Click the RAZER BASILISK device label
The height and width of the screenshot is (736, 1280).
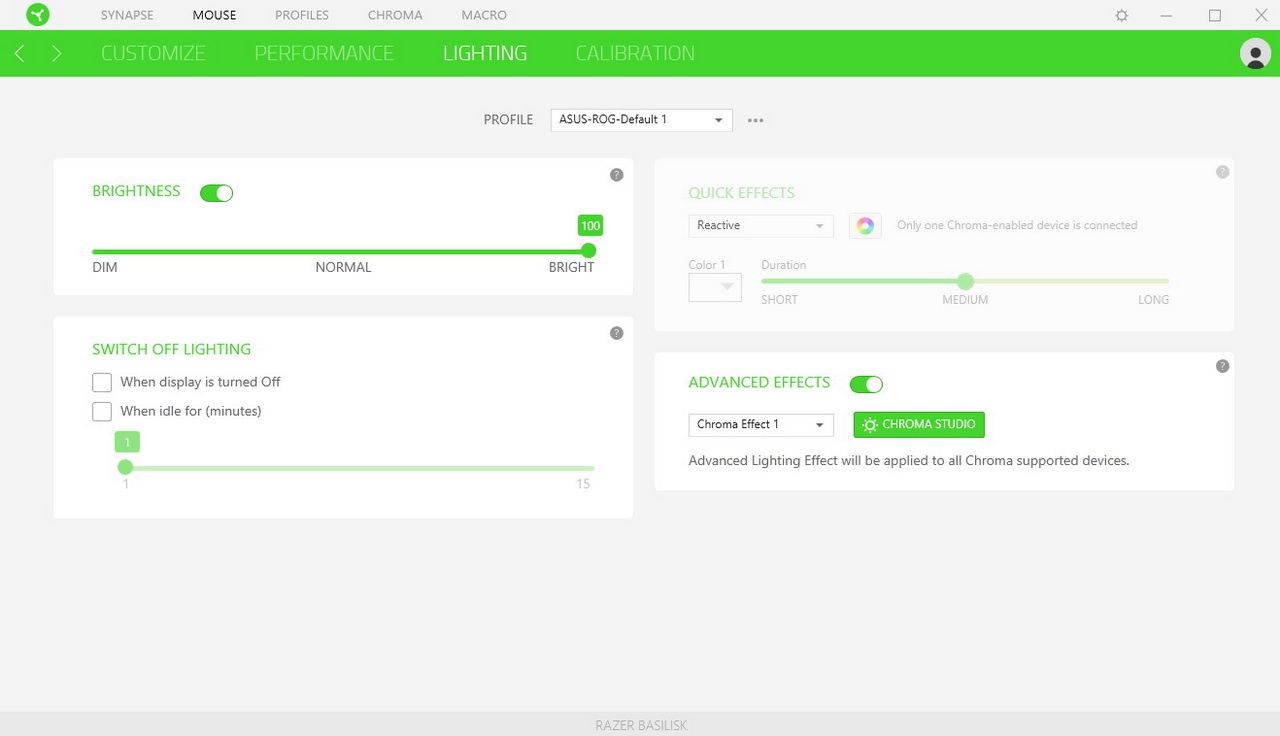coord(641,725)
